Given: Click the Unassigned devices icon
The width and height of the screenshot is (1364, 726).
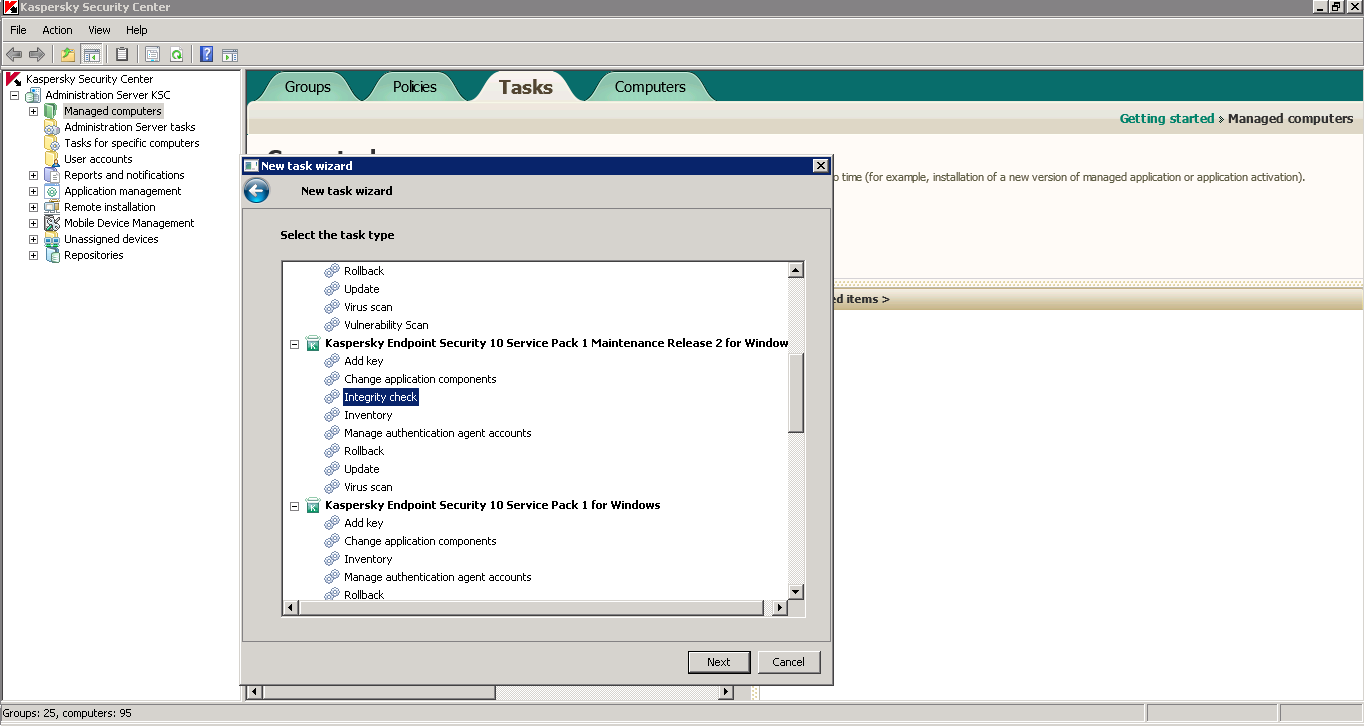Looking at the screenshot, I should coord(52,239).
